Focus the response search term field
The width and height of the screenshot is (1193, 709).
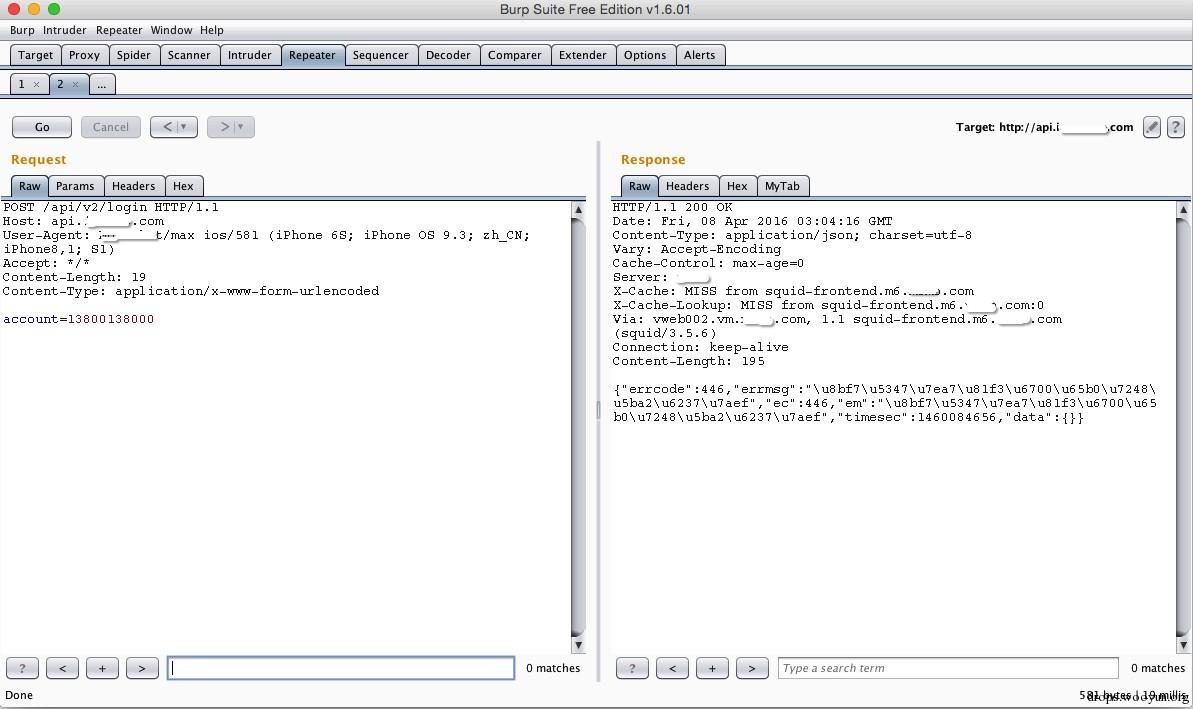pos(948,668)
